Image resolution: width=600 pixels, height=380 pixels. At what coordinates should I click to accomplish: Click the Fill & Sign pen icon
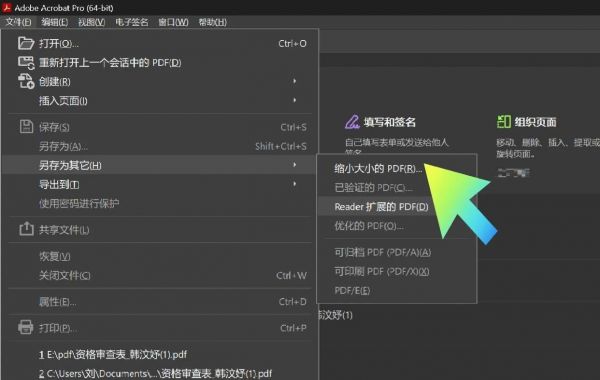pos(352,122)
